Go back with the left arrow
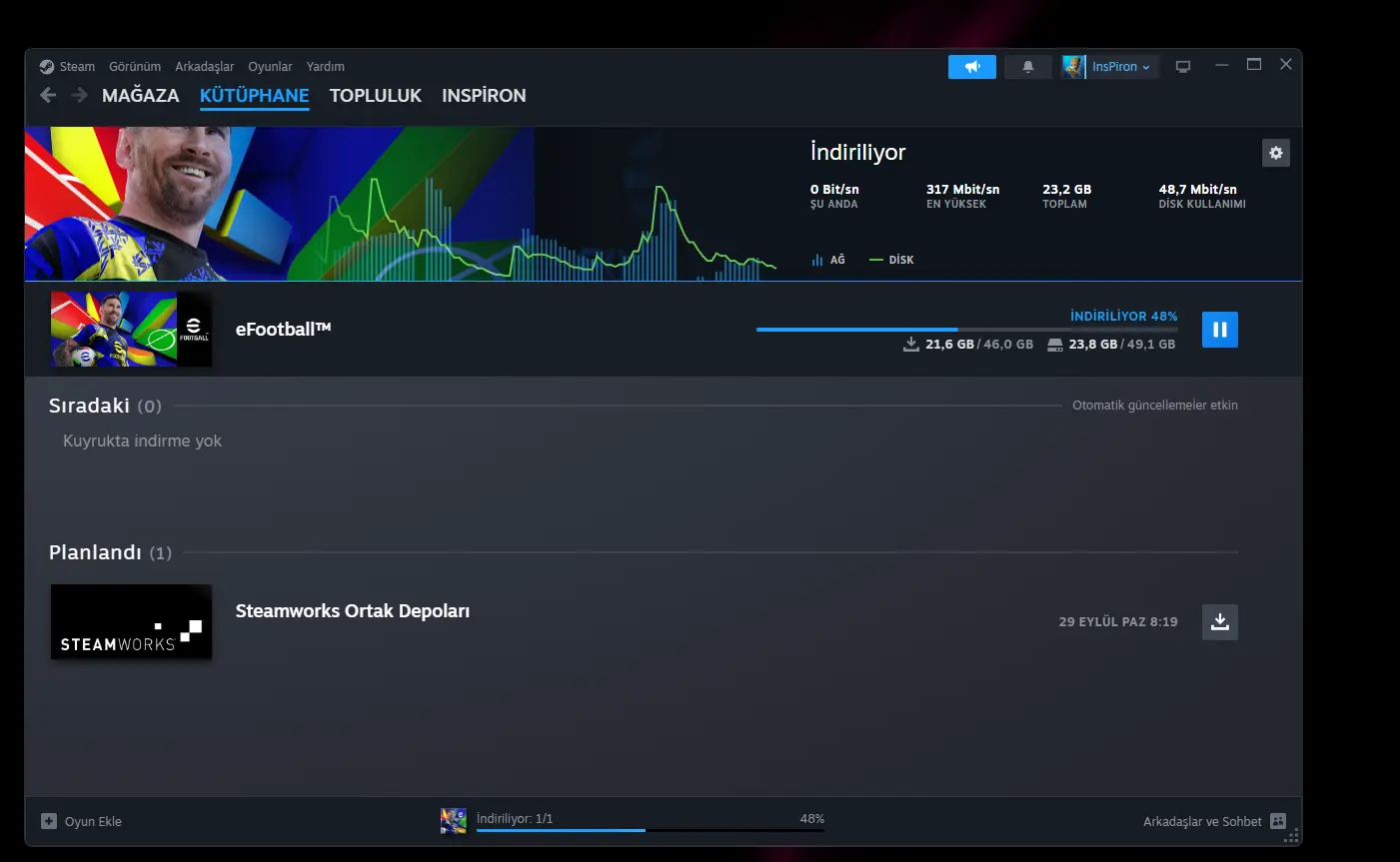The image size is (1400, 862). click(47, 95)
